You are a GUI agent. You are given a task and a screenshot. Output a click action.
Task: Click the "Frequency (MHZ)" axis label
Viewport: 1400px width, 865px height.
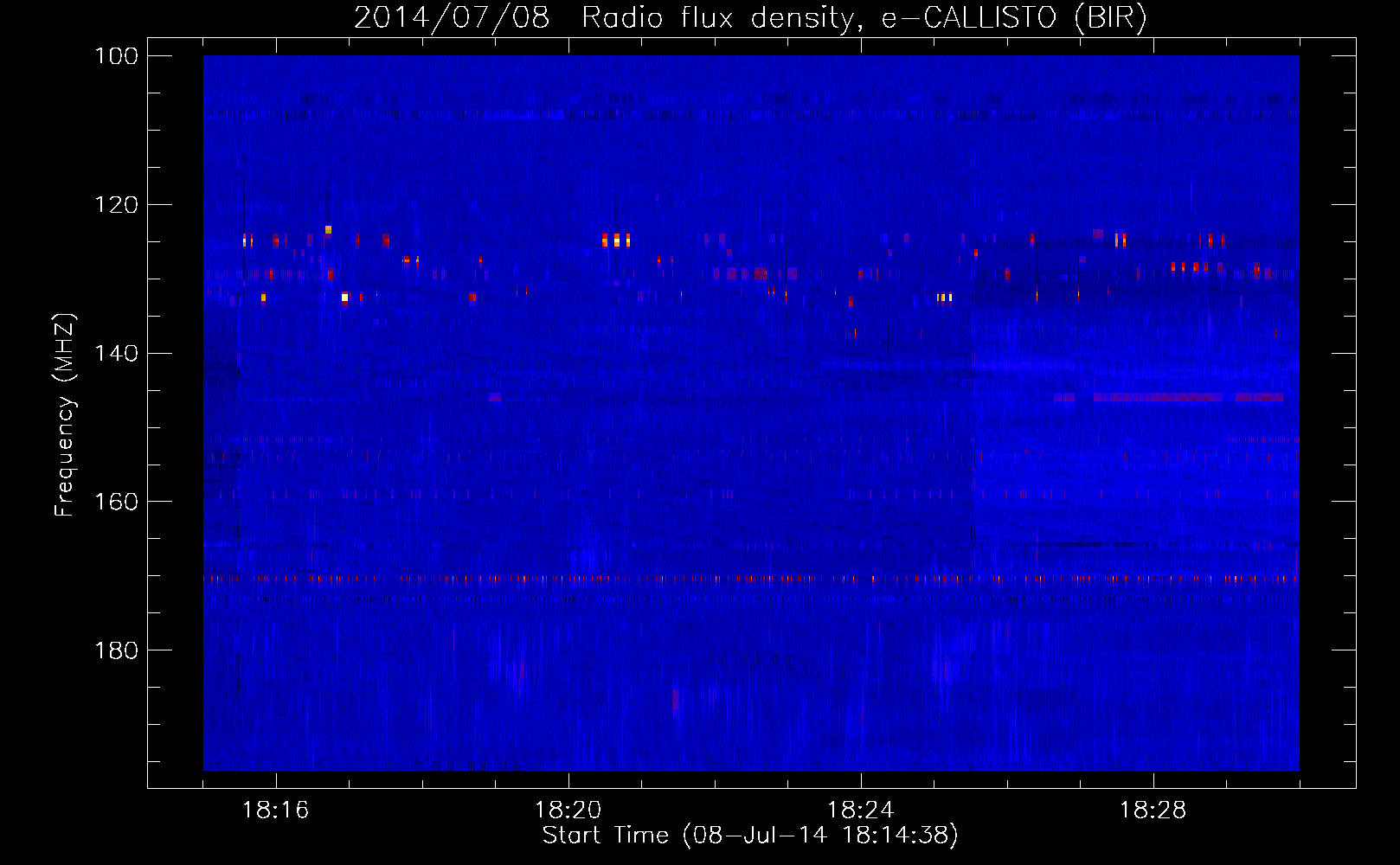point(65,415)
